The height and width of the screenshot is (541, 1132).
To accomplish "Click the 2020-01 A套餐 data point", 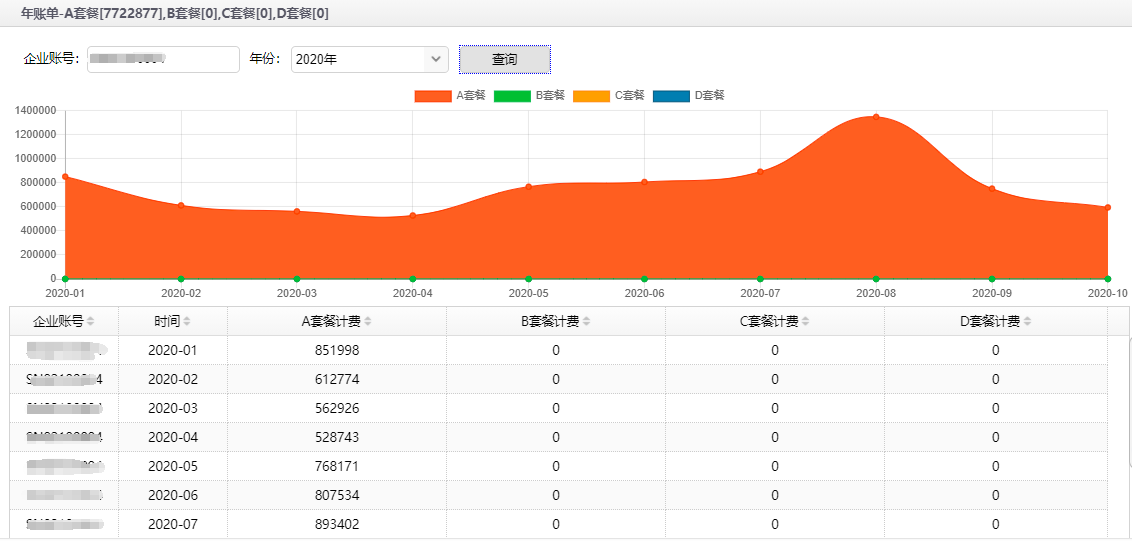I will tap(65, 177).
